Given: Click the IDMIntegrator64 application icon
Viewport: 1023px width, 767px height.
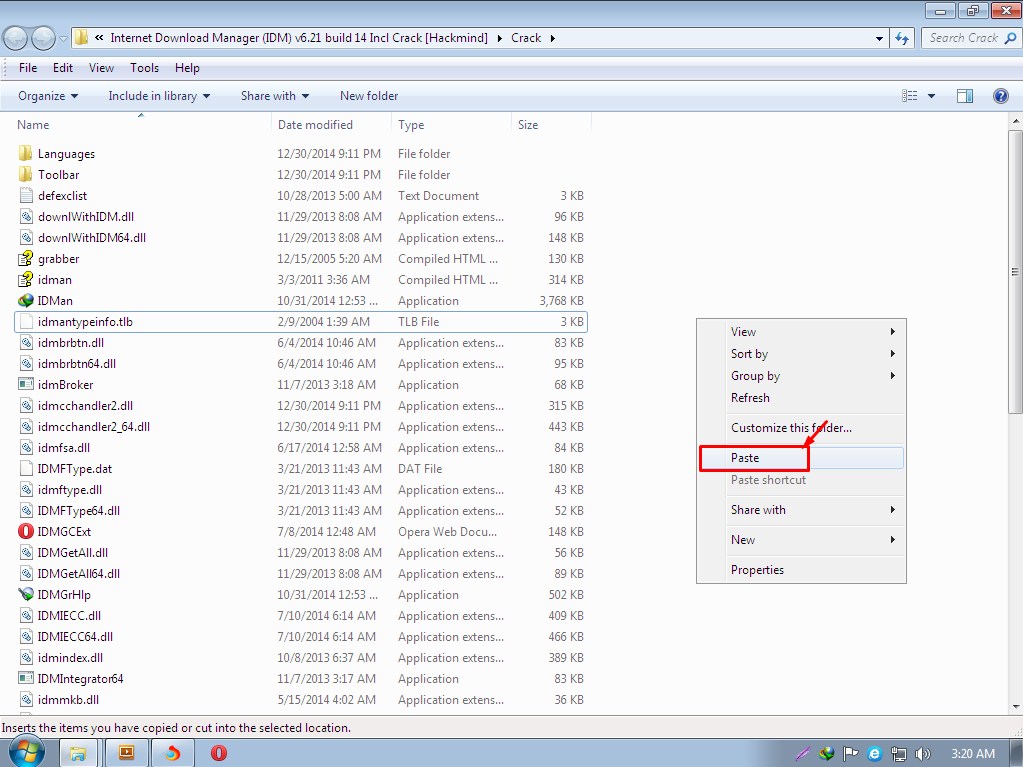Looking at the screenshot, I should (25, 678).
